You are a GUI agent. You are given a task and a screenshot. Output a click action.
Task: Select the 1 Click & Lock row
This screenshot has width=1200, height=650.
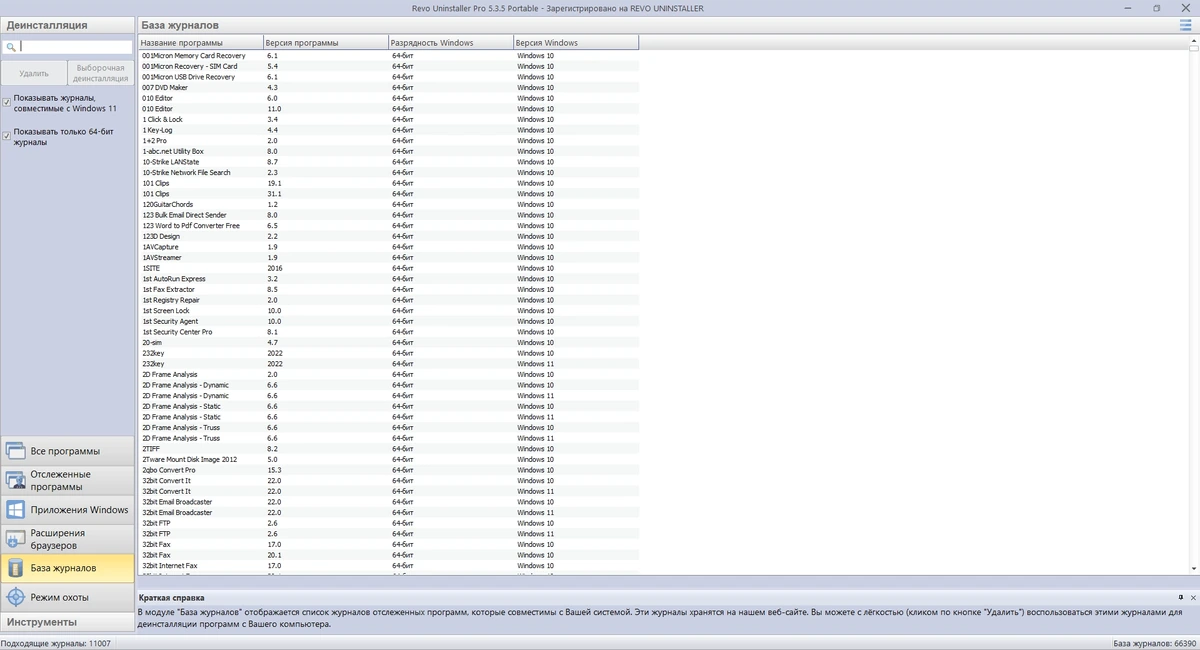click(x=388, y=119)
